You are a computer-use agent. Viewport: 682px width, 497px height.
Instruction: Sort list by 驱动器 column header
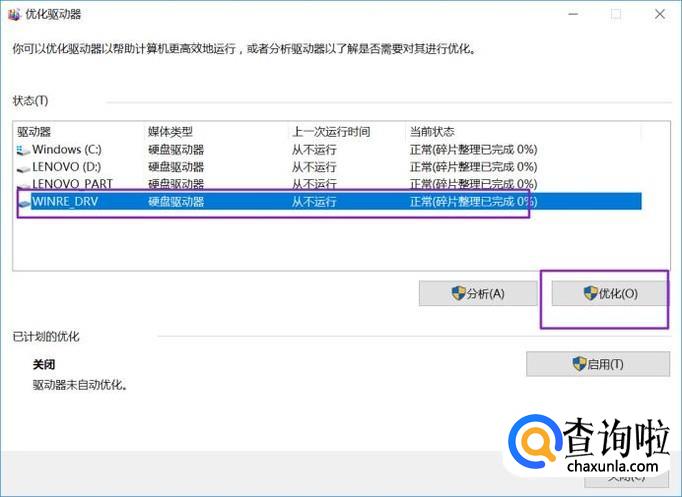[34, 132]
